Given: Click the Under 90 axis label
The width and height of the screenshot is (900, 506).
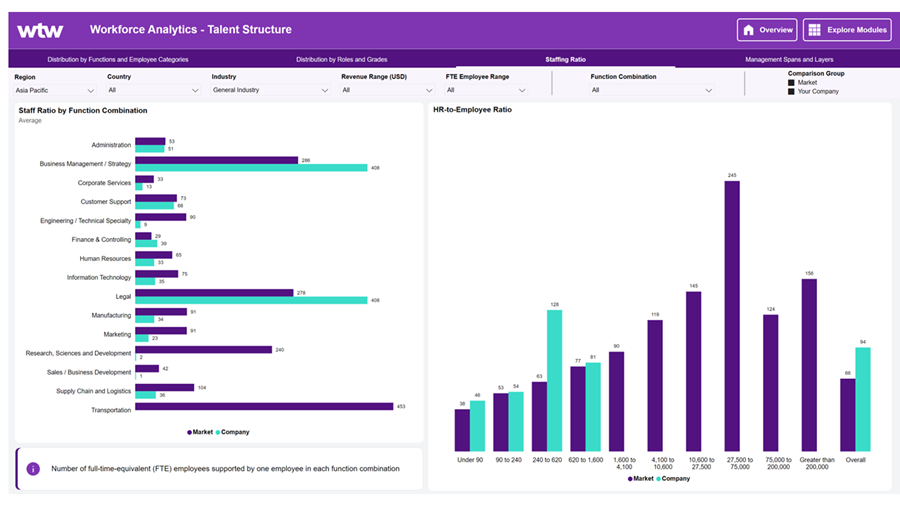Looking at the screenshot, I should [x=470, y=460].
